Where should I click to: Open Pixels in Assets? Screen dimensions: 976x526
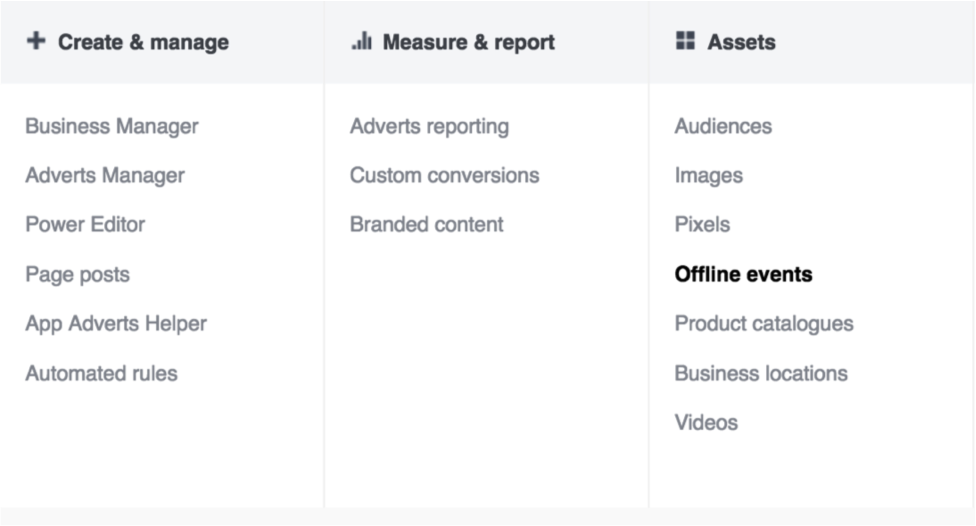(702, 224)
